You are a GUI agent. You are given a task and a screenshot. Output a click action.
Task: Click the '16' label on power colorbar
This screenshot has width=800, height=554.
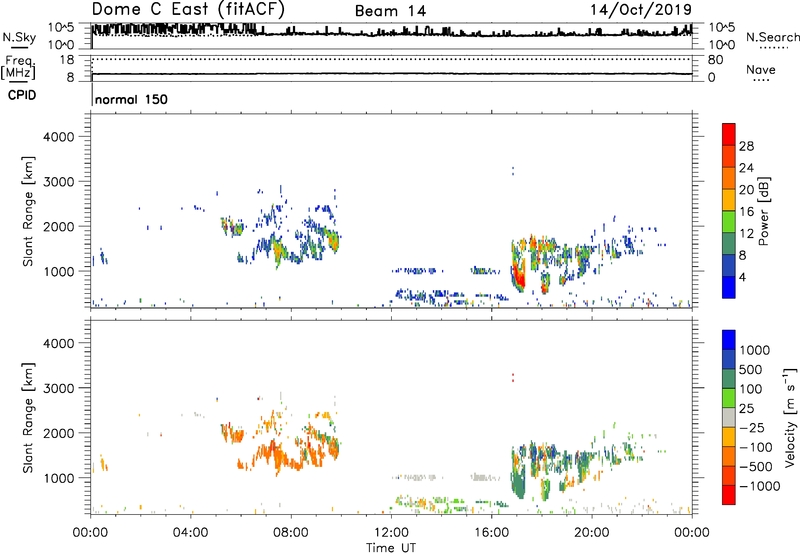tap(746, 212)
